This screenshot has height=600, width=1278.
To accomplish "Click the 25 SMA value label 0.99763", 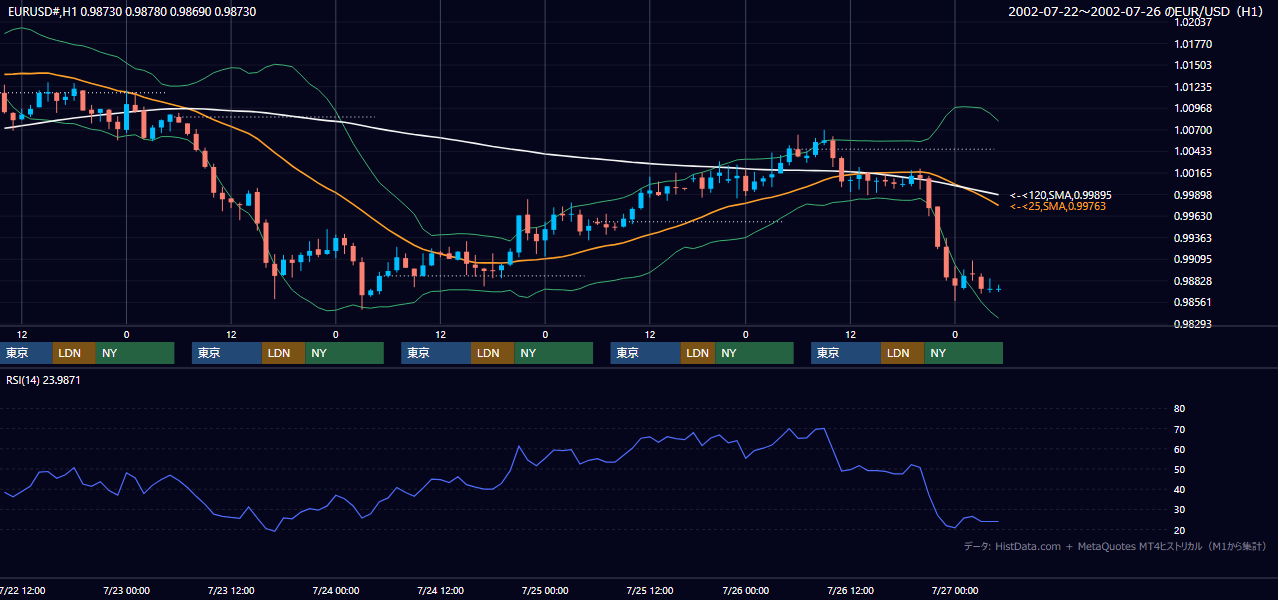I will pyautogui.click(x=1058, y=205).
